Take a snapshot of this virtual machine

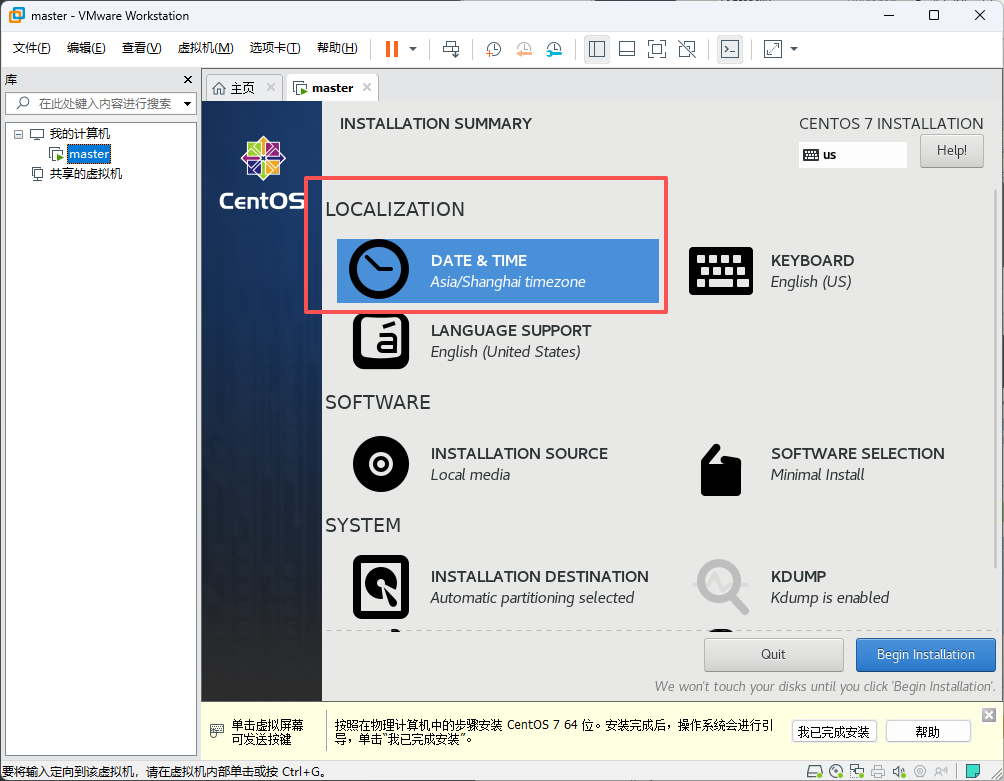[x=493, y=49]
